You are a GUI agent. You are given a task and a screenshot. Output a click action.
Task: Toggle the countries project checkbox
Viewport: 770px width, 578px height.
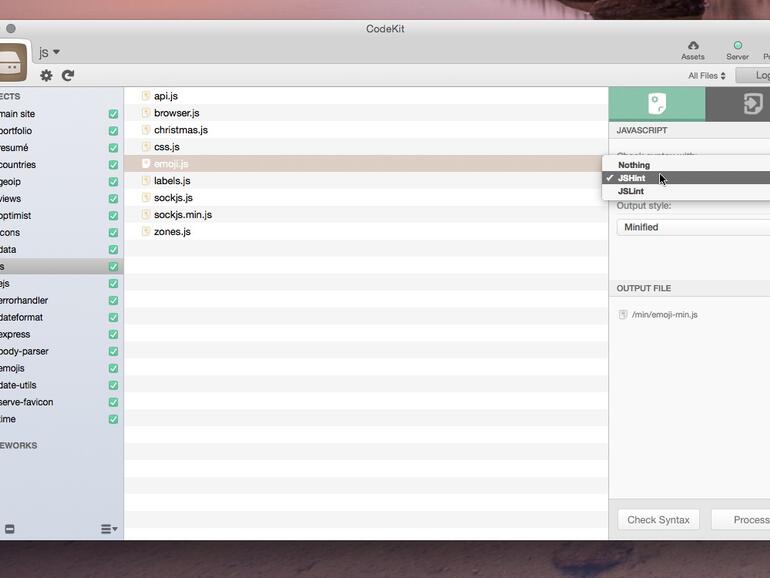pyautogui.click(x=113, y=165)
